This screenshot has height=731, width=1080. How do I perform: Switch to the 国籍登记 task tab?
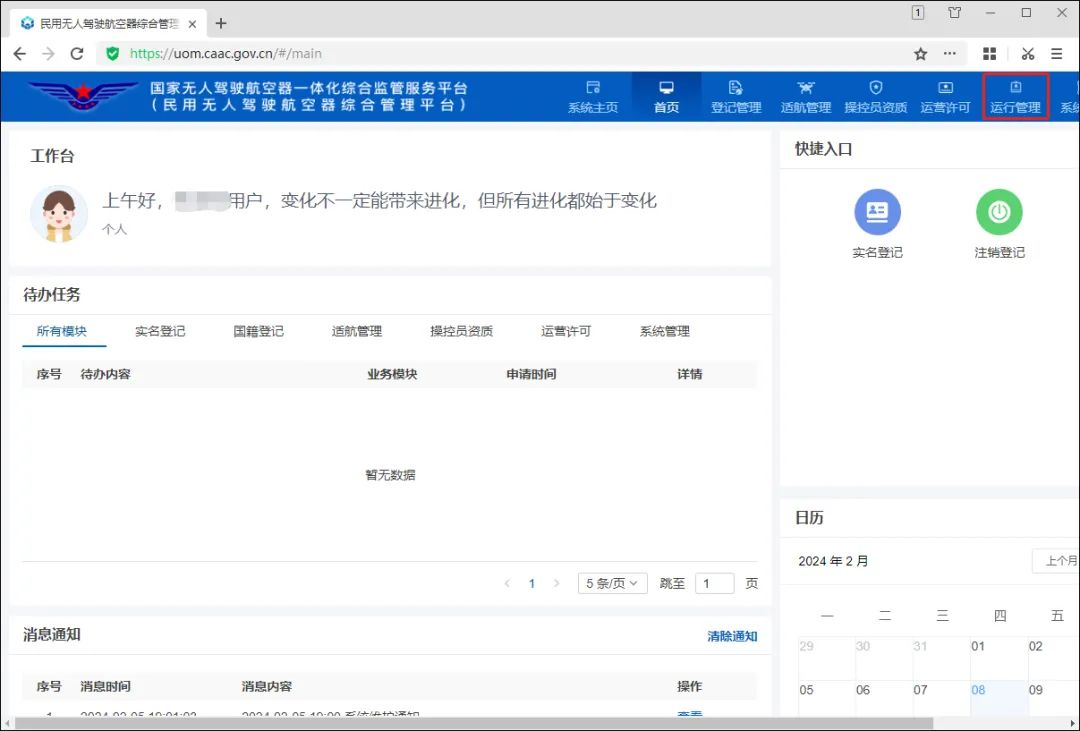tap(258, 331)
